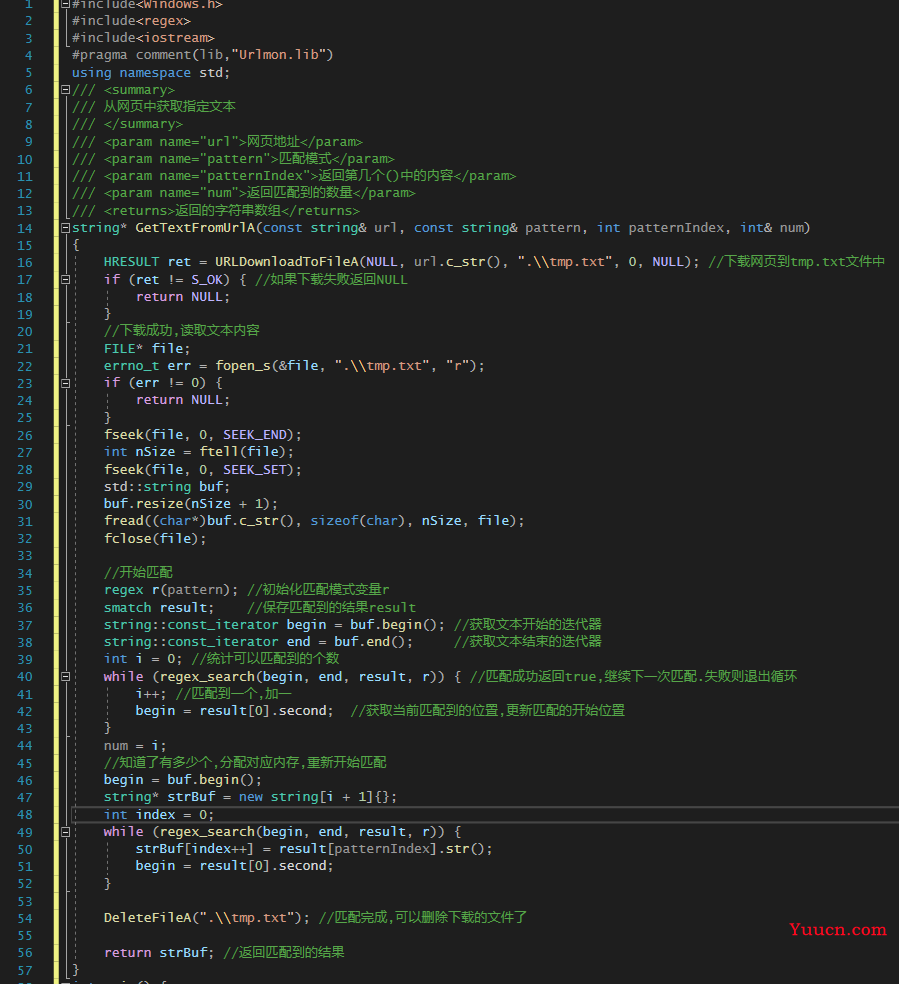Viewport: 899px width, 984px height.
Task: Click 'fseek(file, 0, SEEK_SET);' line
Action: coord(203,469)
